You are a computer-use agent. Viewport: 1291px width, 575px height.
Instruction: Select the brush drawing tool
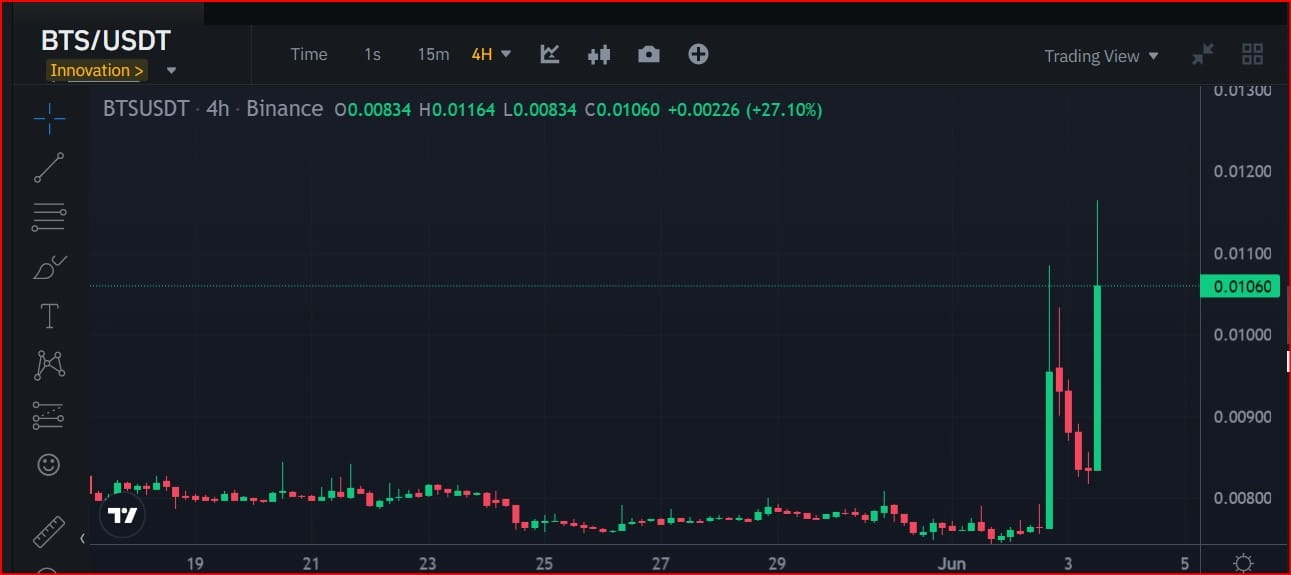point(49,267)
